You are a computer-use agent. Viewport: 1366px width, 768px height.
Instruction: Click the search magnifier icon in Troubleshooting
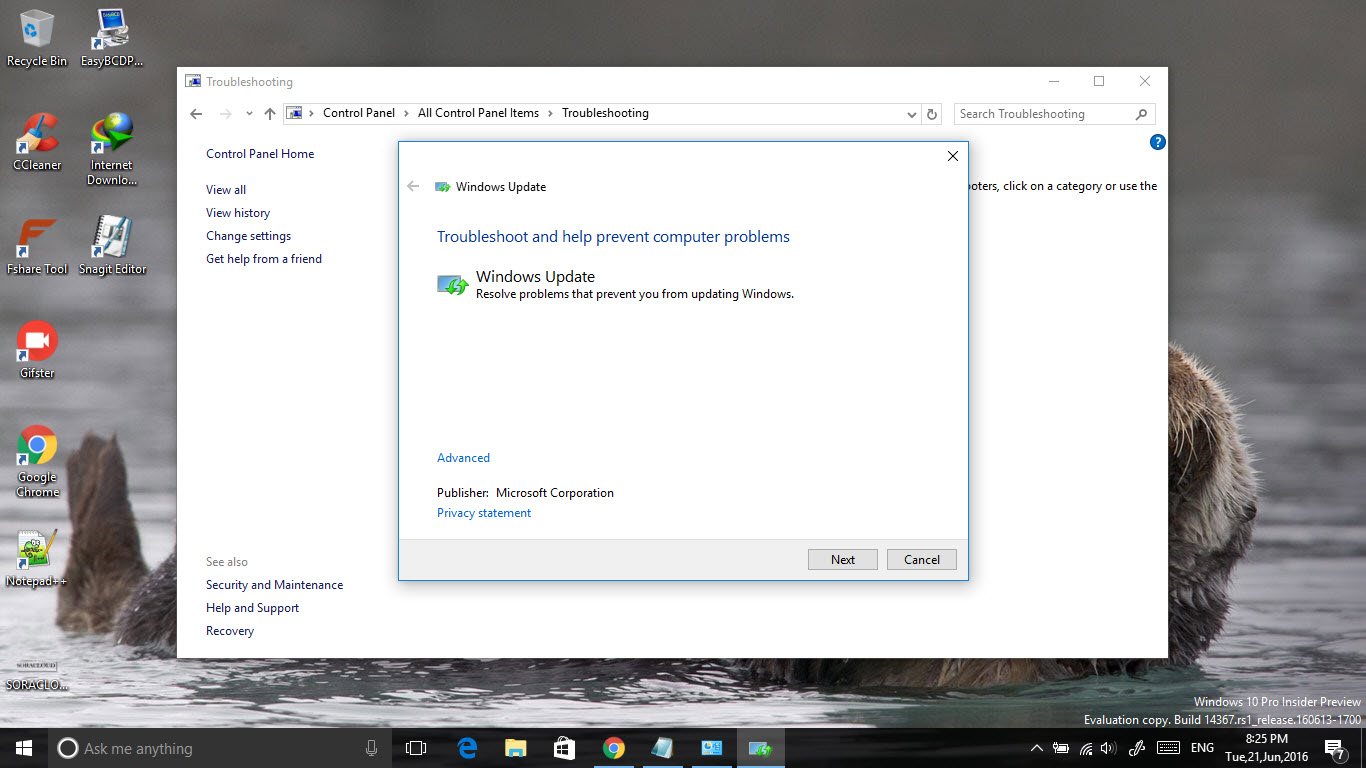[x=1142, y=114]
